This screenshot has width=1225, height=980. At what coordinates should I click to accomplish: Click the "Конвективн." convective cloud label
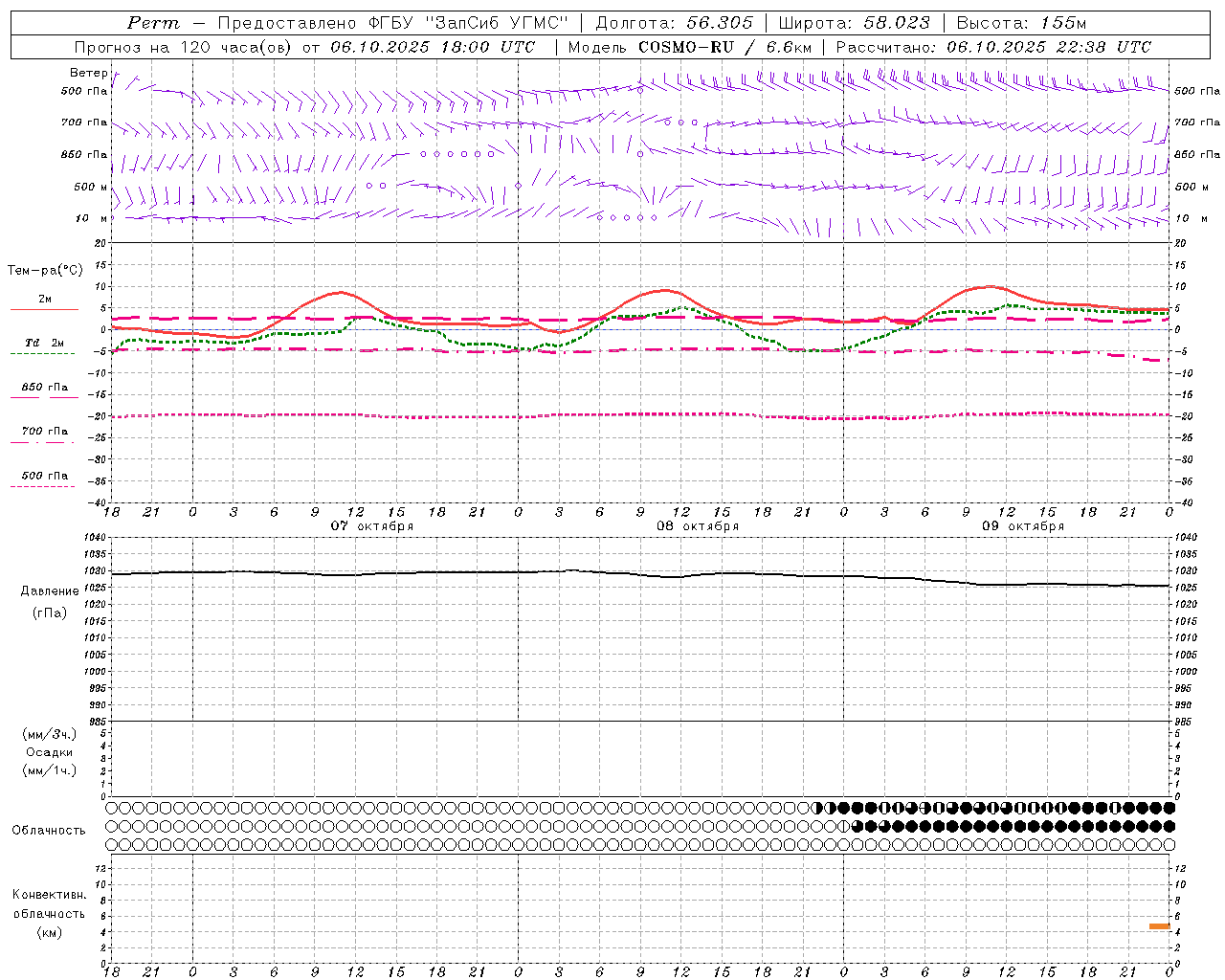(50, 895)
